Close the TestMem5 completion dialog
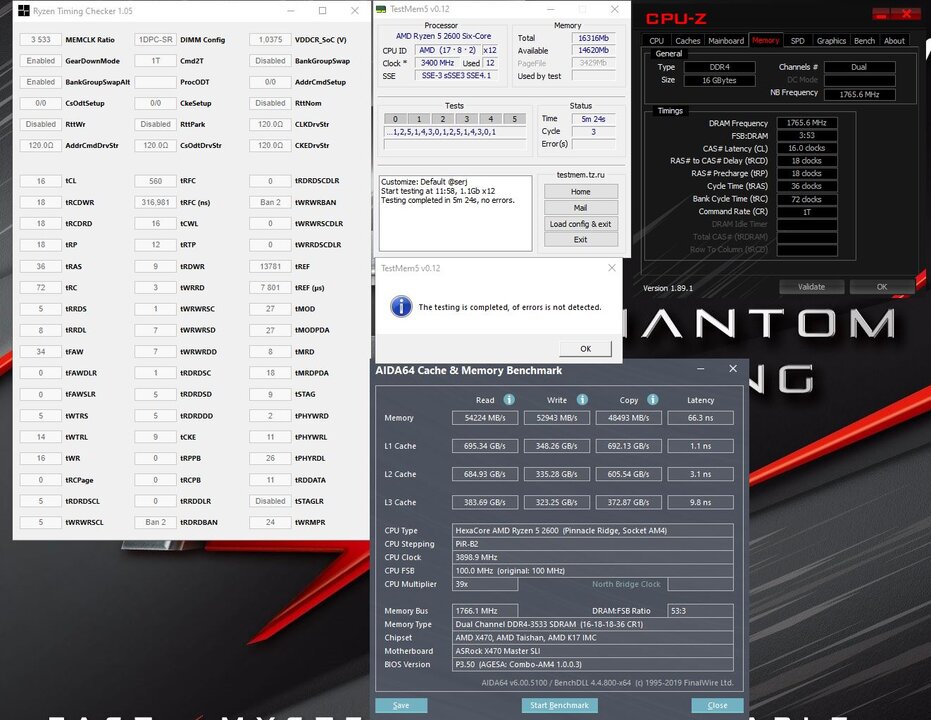The image size is (931, 720). [x=612, y=268]
